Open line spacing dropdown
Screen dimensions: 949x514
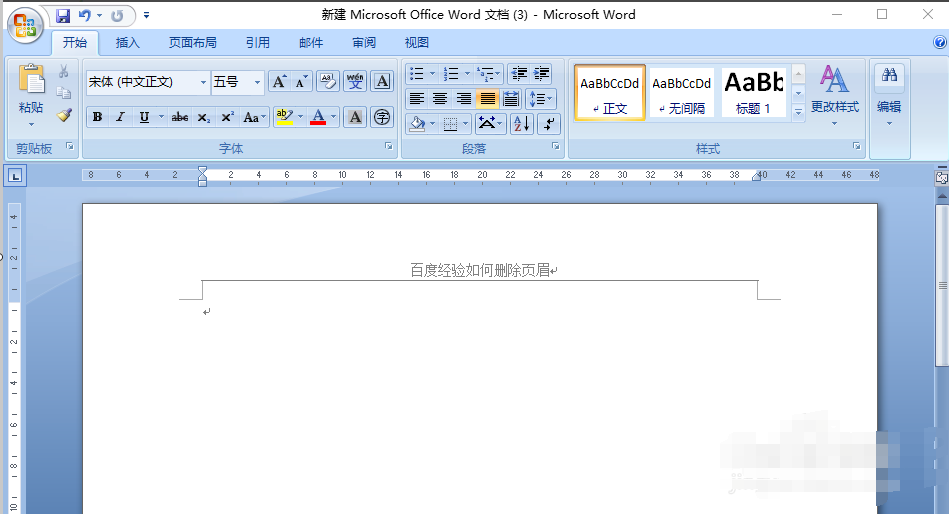point(540,99)
